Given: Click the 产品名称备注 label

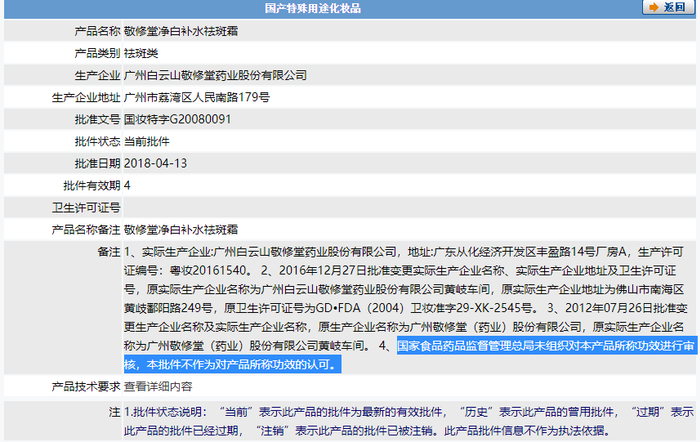Looking at the screenshot, I should pos(86,229).
